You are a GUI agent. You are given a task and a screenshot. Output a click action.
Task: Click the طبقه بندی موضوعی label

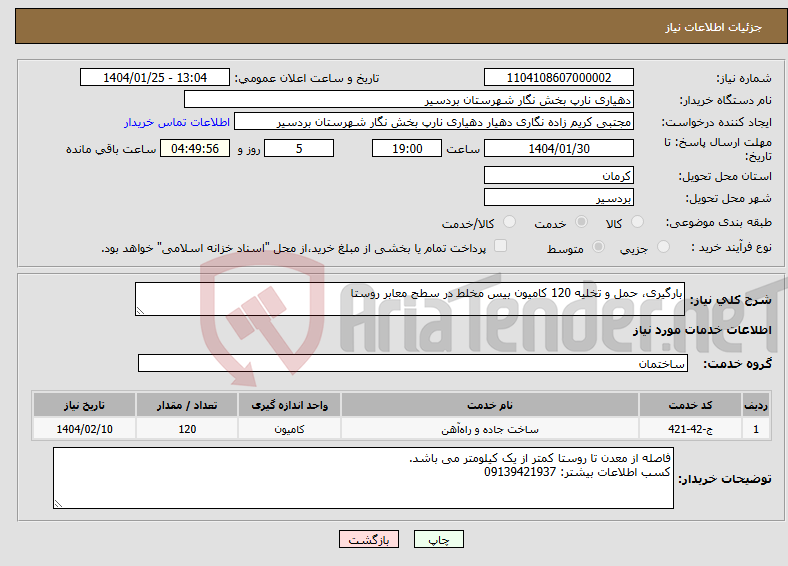719,222
